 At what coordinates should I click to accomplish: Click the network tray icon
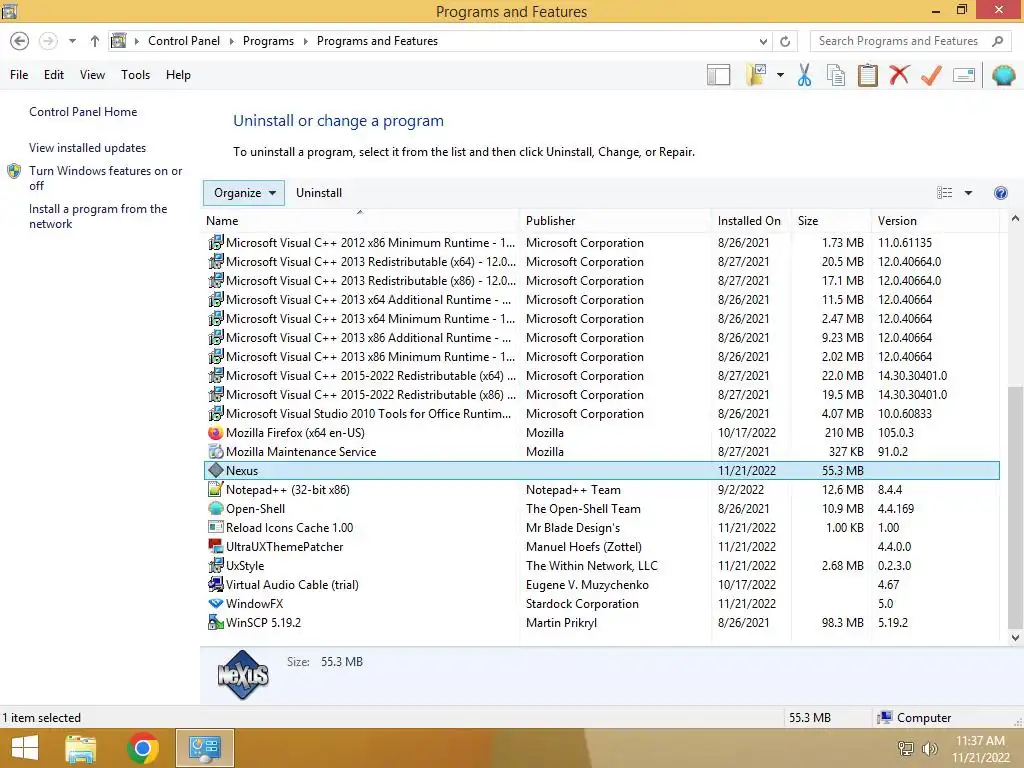(906, 748)
